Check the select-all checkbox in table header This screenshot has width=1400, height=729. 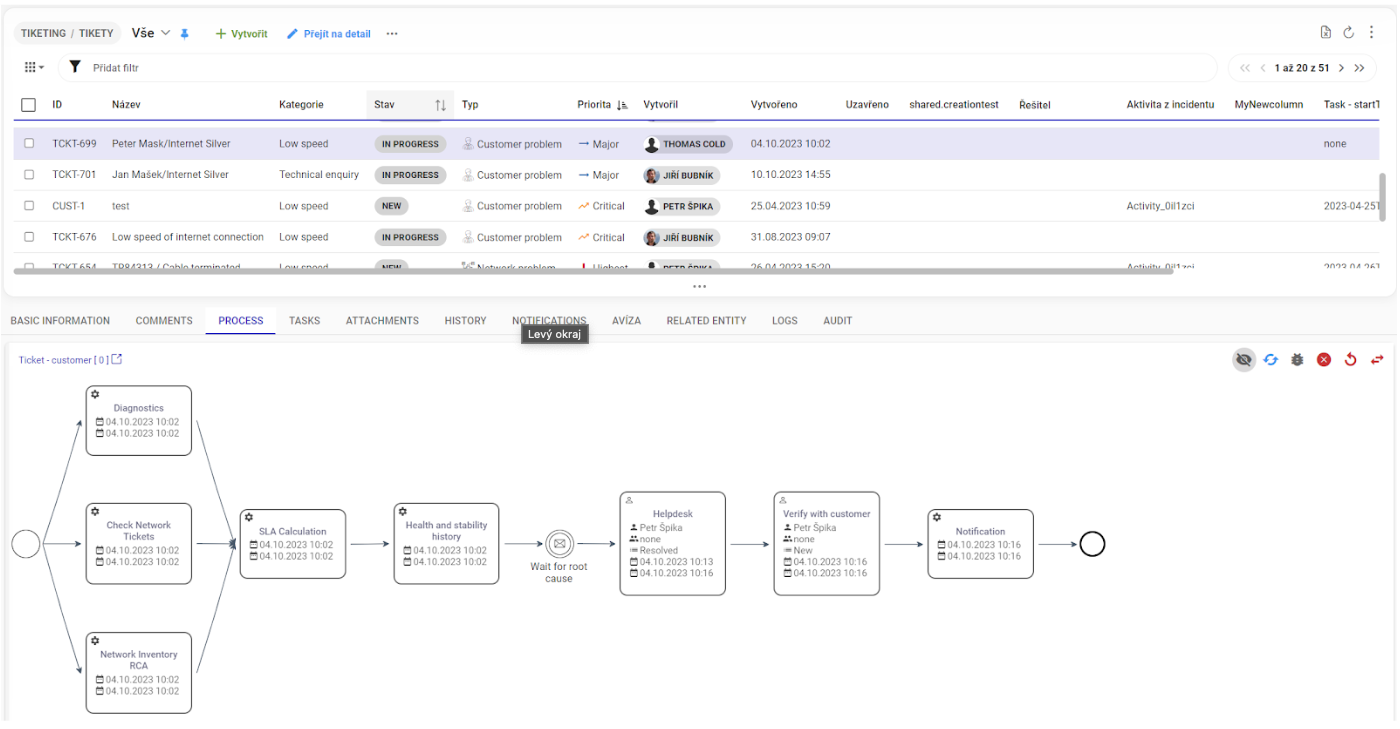click(x=28, y=105)
